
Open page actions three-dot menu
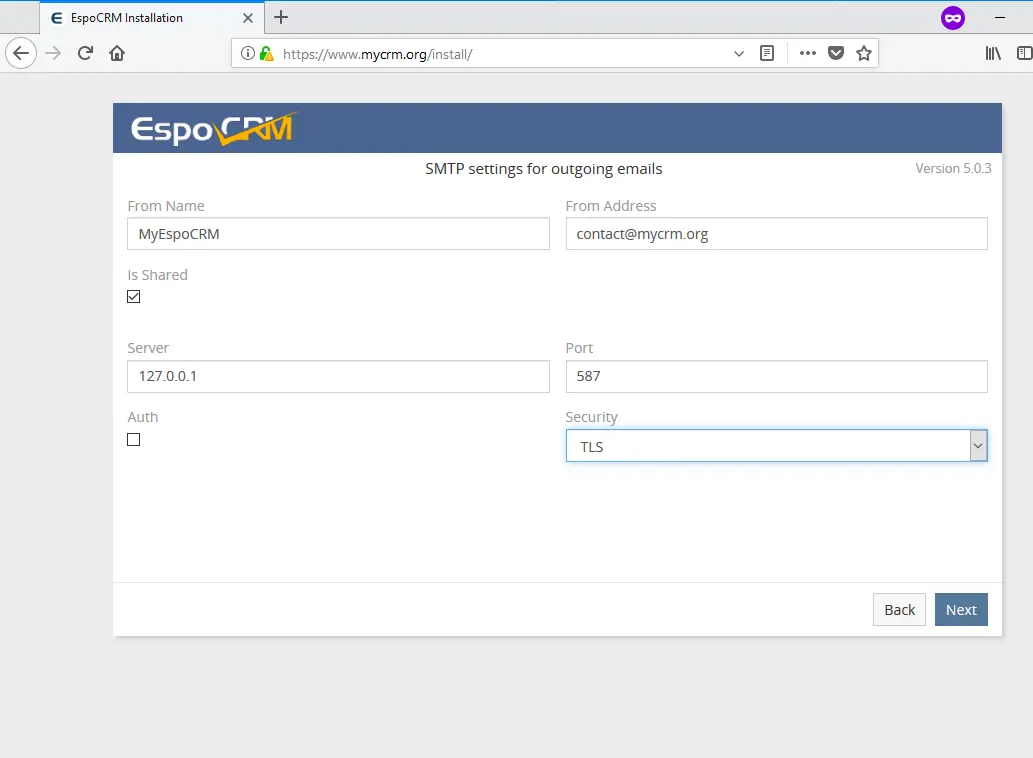click(808, 53)
